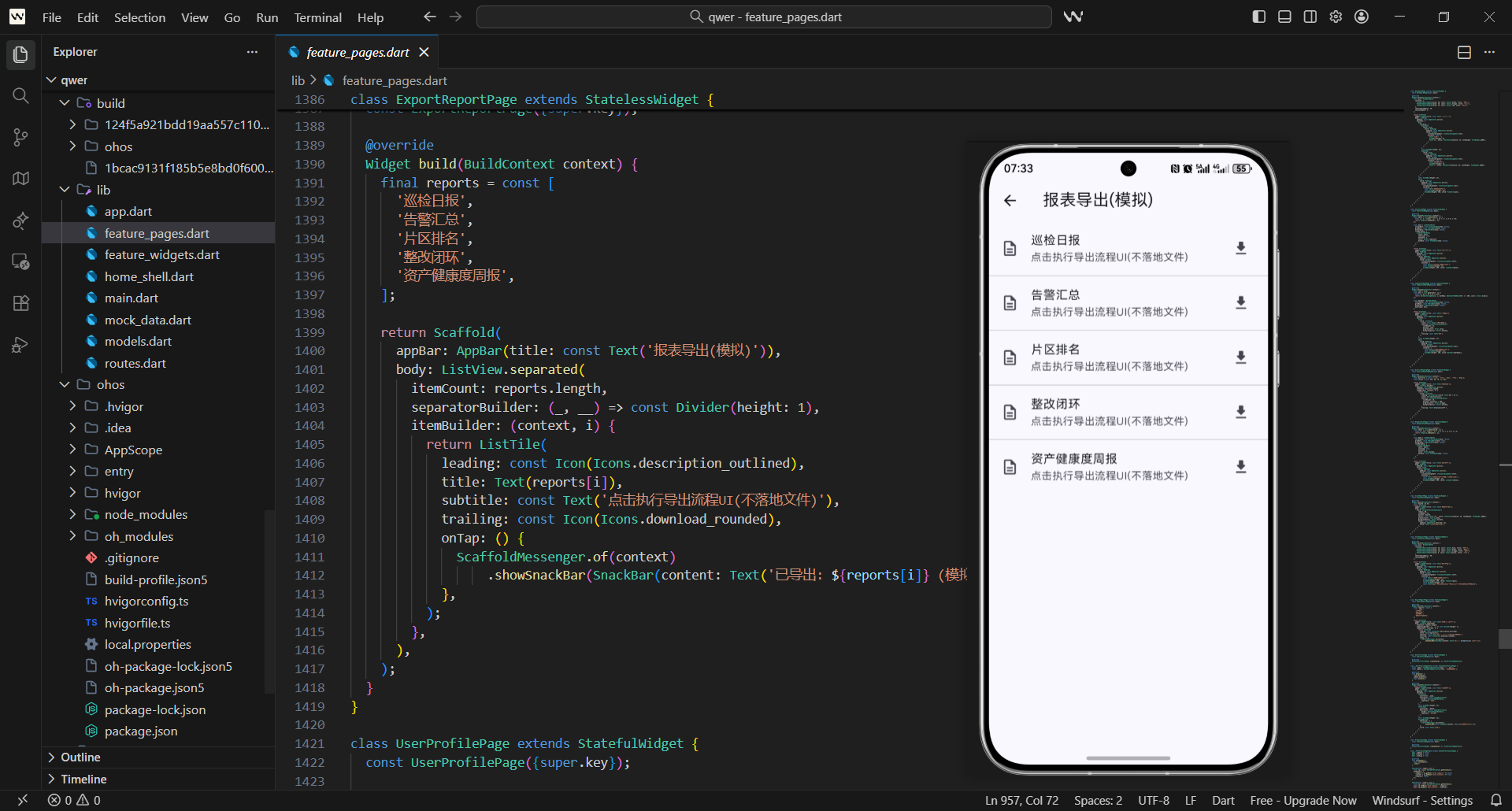This screenshot has height=811, width=1512.
Task: Open settings gear in title bar
Action: [1336, 17]
